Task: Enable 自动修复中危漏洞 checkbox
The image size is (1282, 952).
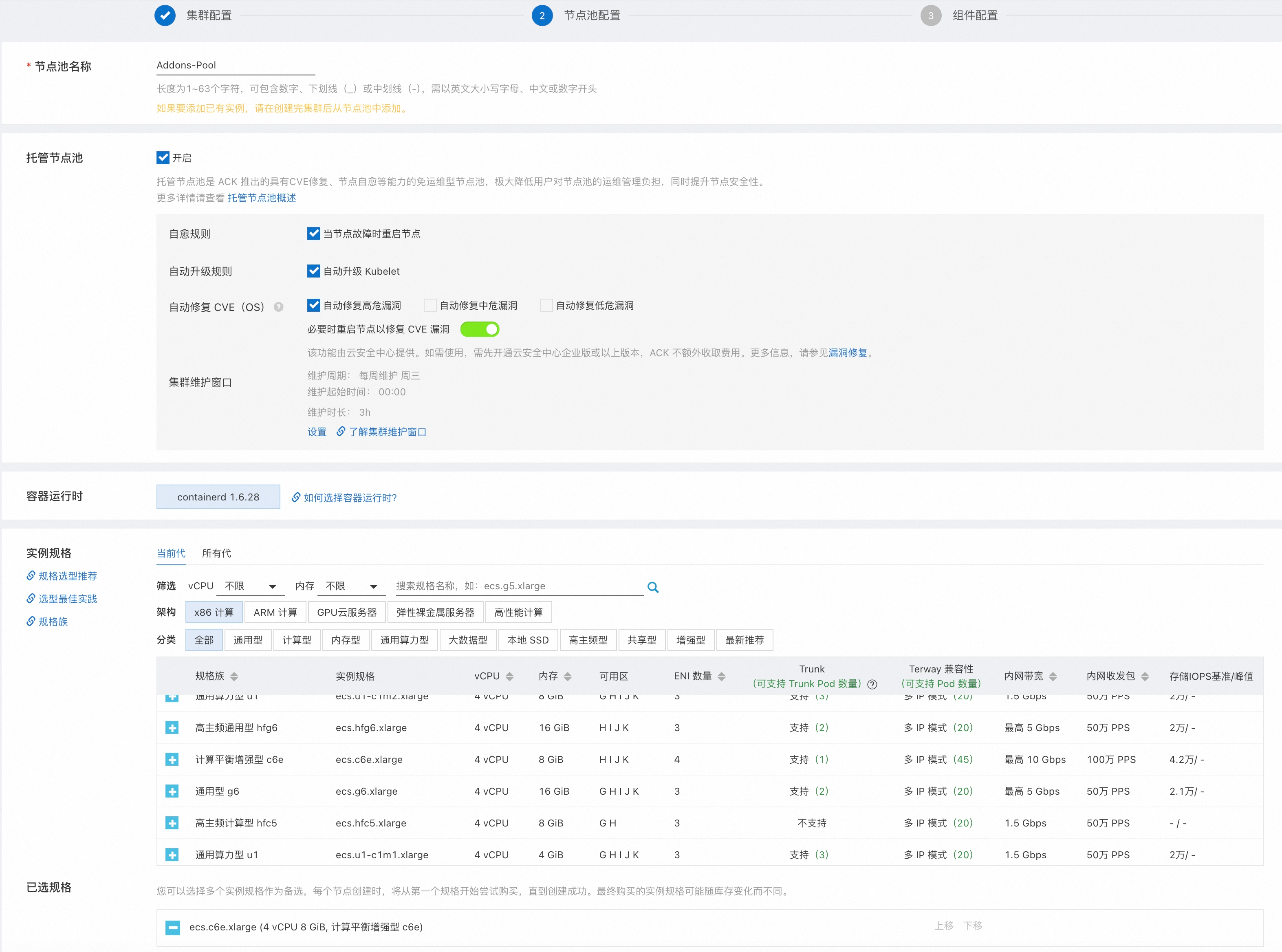Action: tap(430, 305)
